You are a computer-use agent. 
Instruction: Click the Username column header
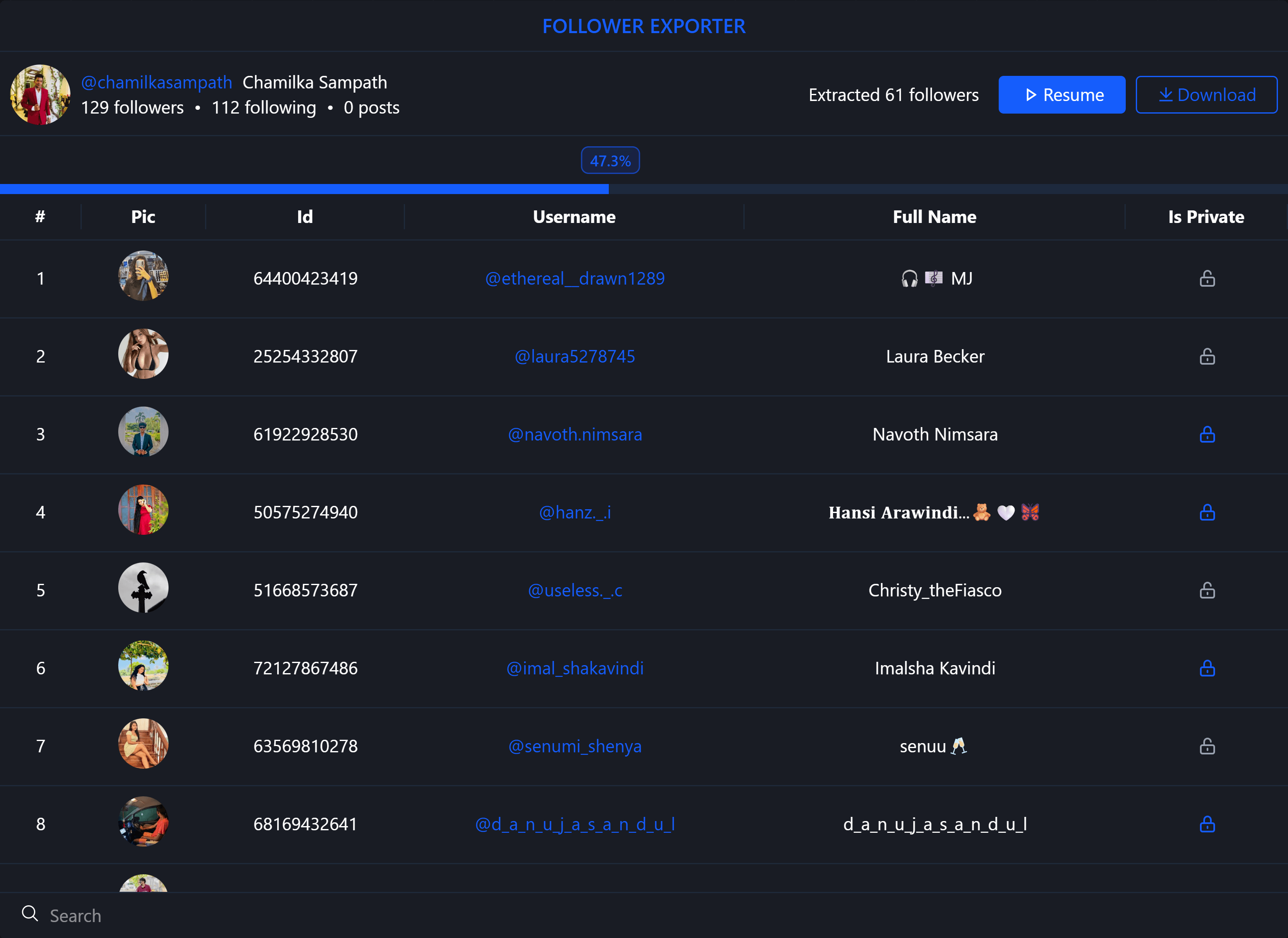pos(574,217)
